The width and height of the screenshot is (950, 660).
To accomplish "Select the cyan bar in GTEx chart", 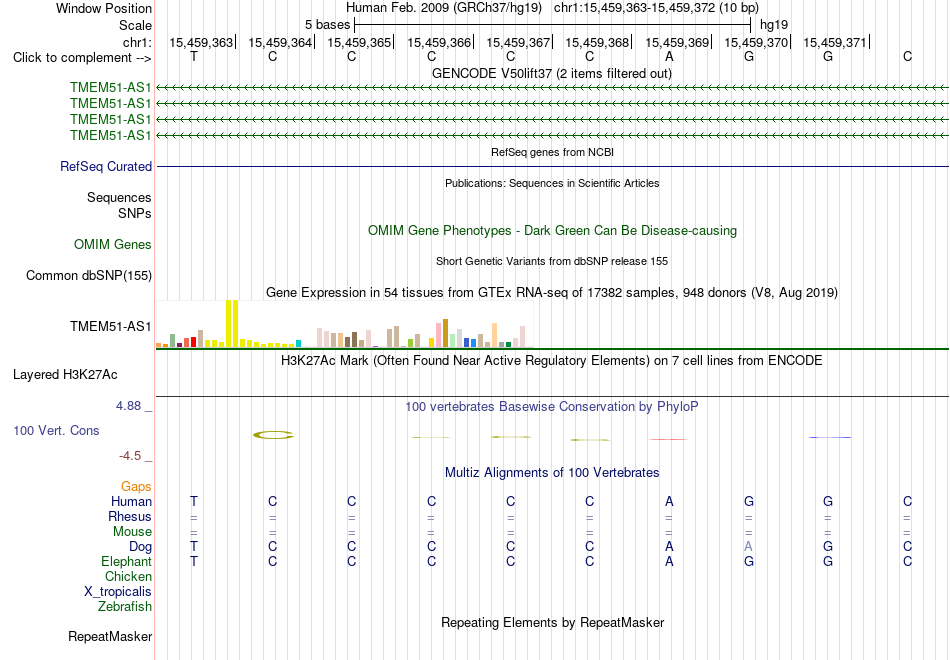I will [x=298, y=343].
